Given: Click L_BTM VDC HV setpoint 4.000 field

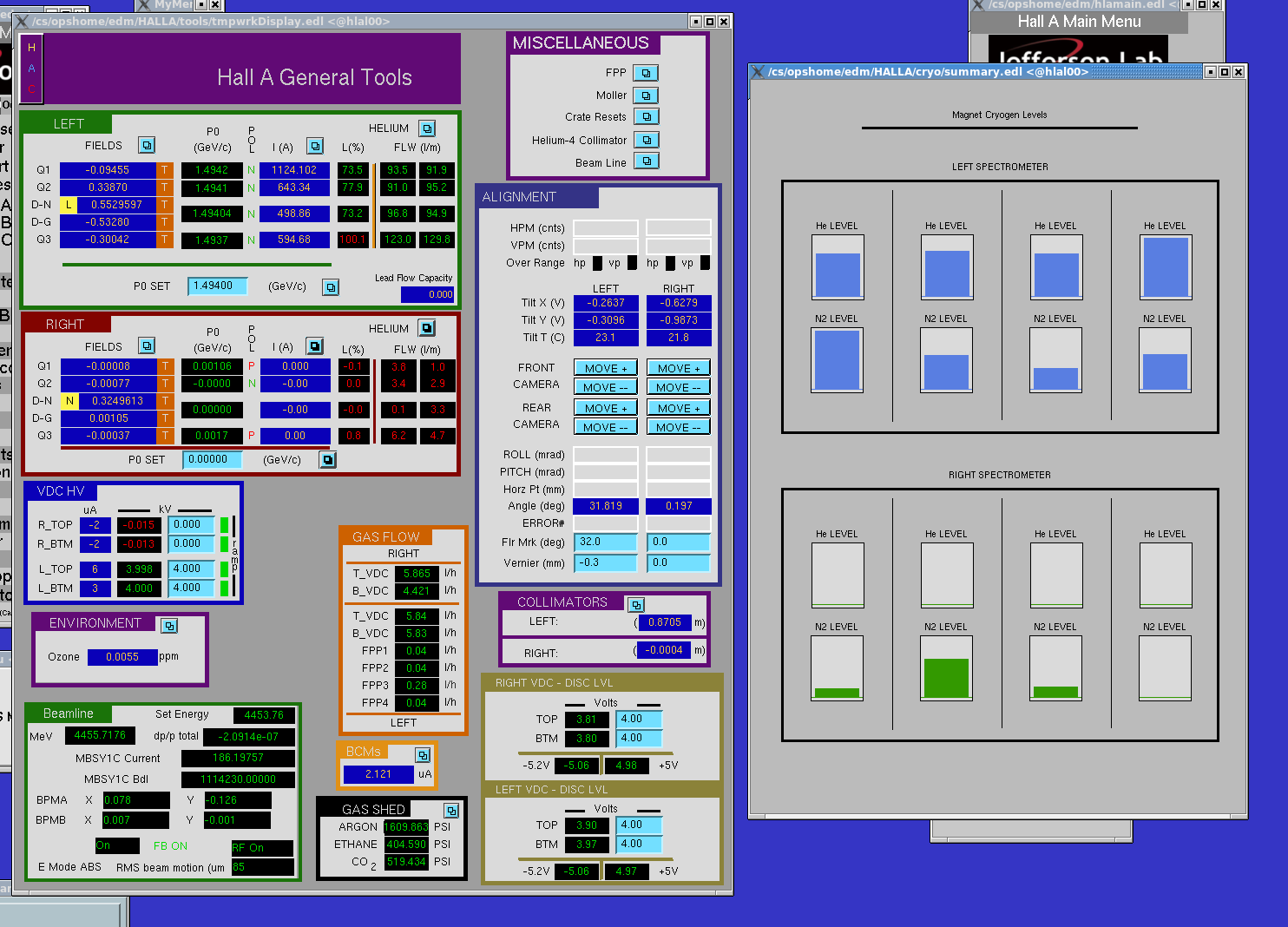Looking at the screenshot, I should pyautogui.click(x=192, y=588).
